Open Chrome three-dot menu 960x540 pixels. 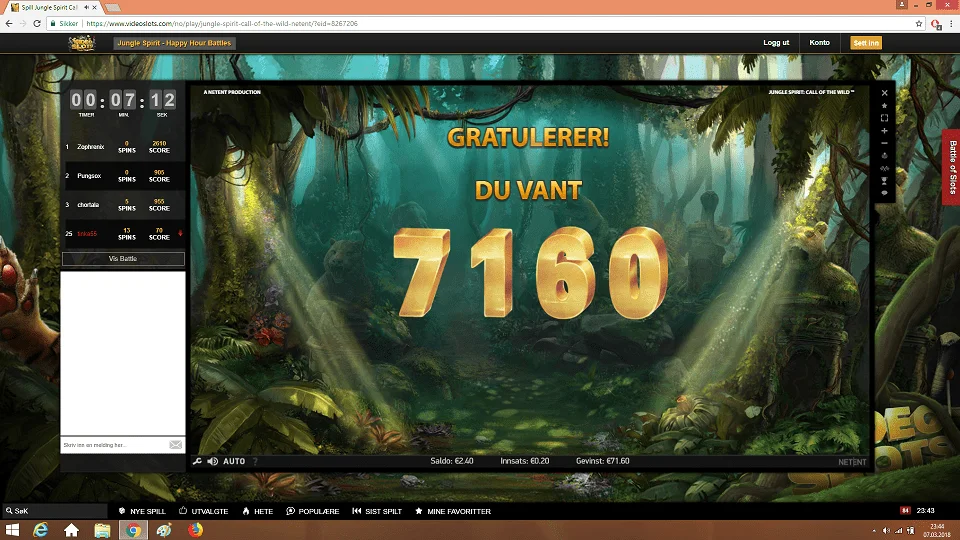pyautogui.click(x=951, y=23)
